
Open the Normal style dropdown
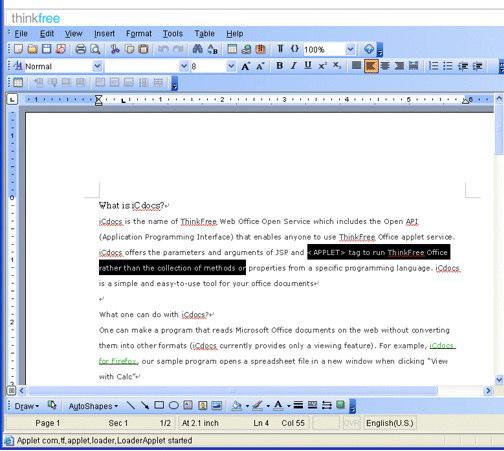point(97,66)
